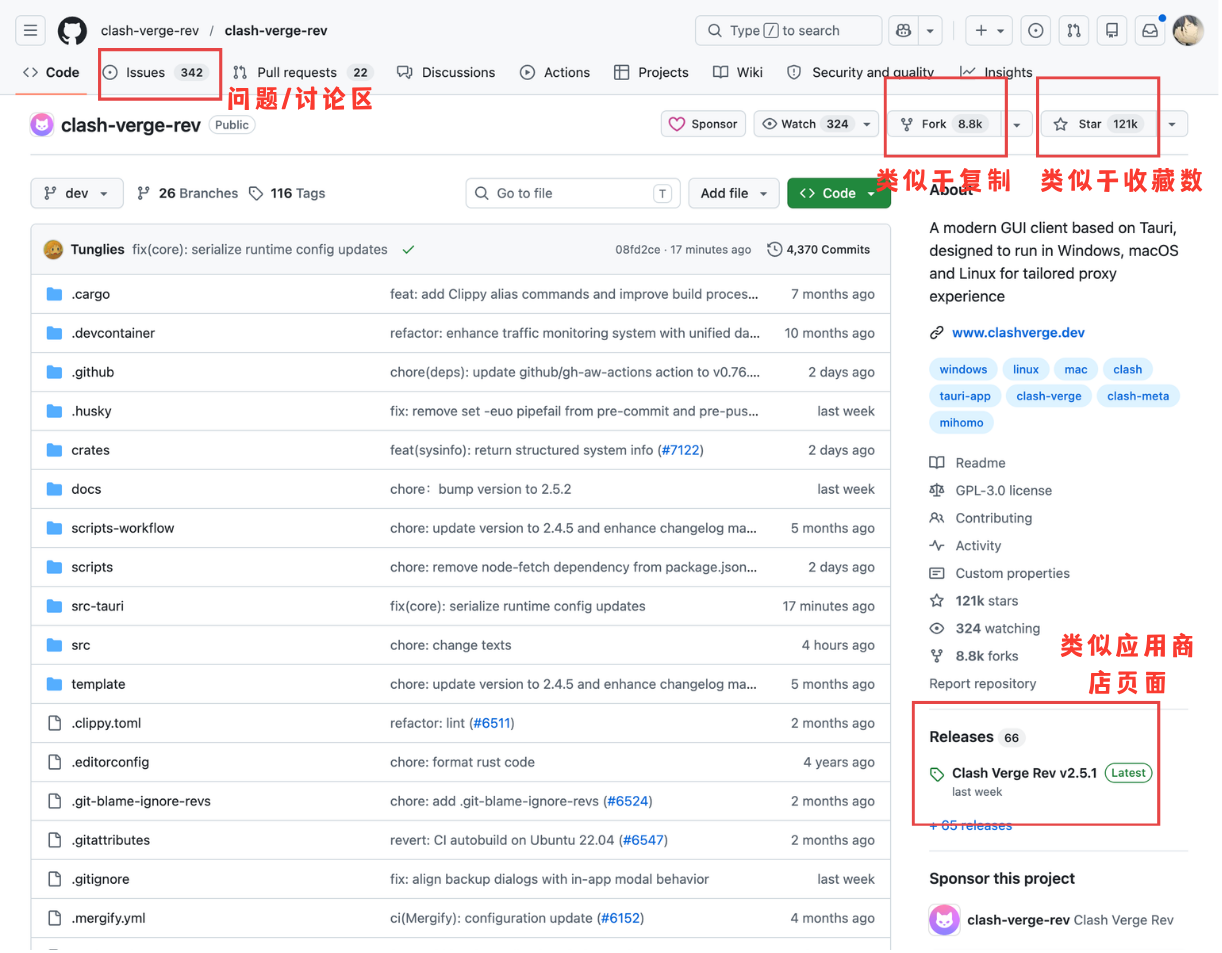This screenshot has width=1222, height=953.
Task: Click the .gitignore file icon
Action: coord(54,879)
